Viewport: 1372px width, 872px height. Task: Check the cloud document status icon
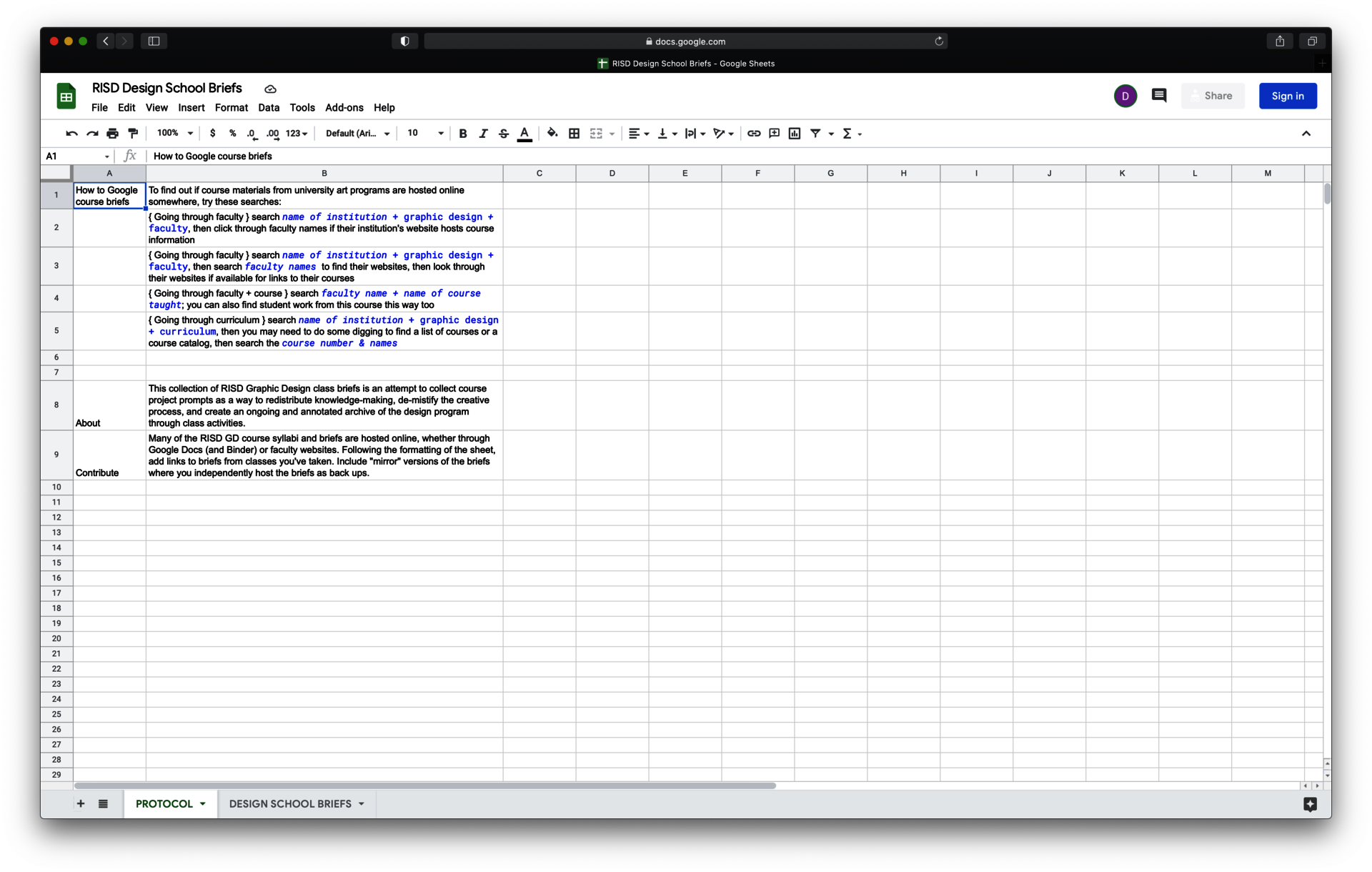pyautogui.click(x=270, y=89)
